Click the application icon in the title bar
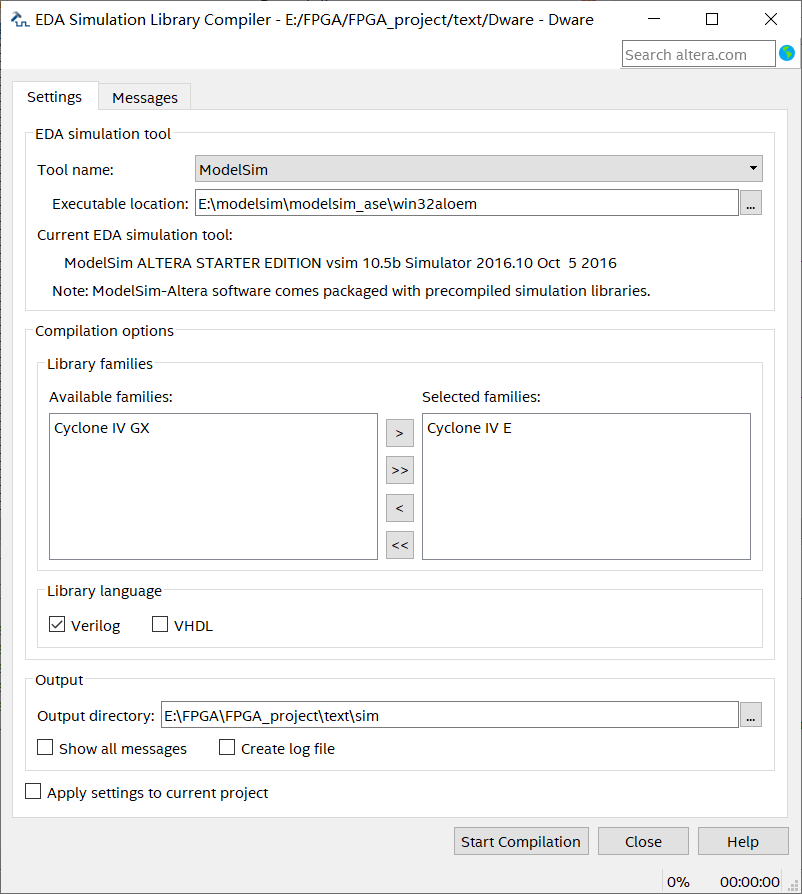Screen dimensions: 802x894 coord(19,19)
